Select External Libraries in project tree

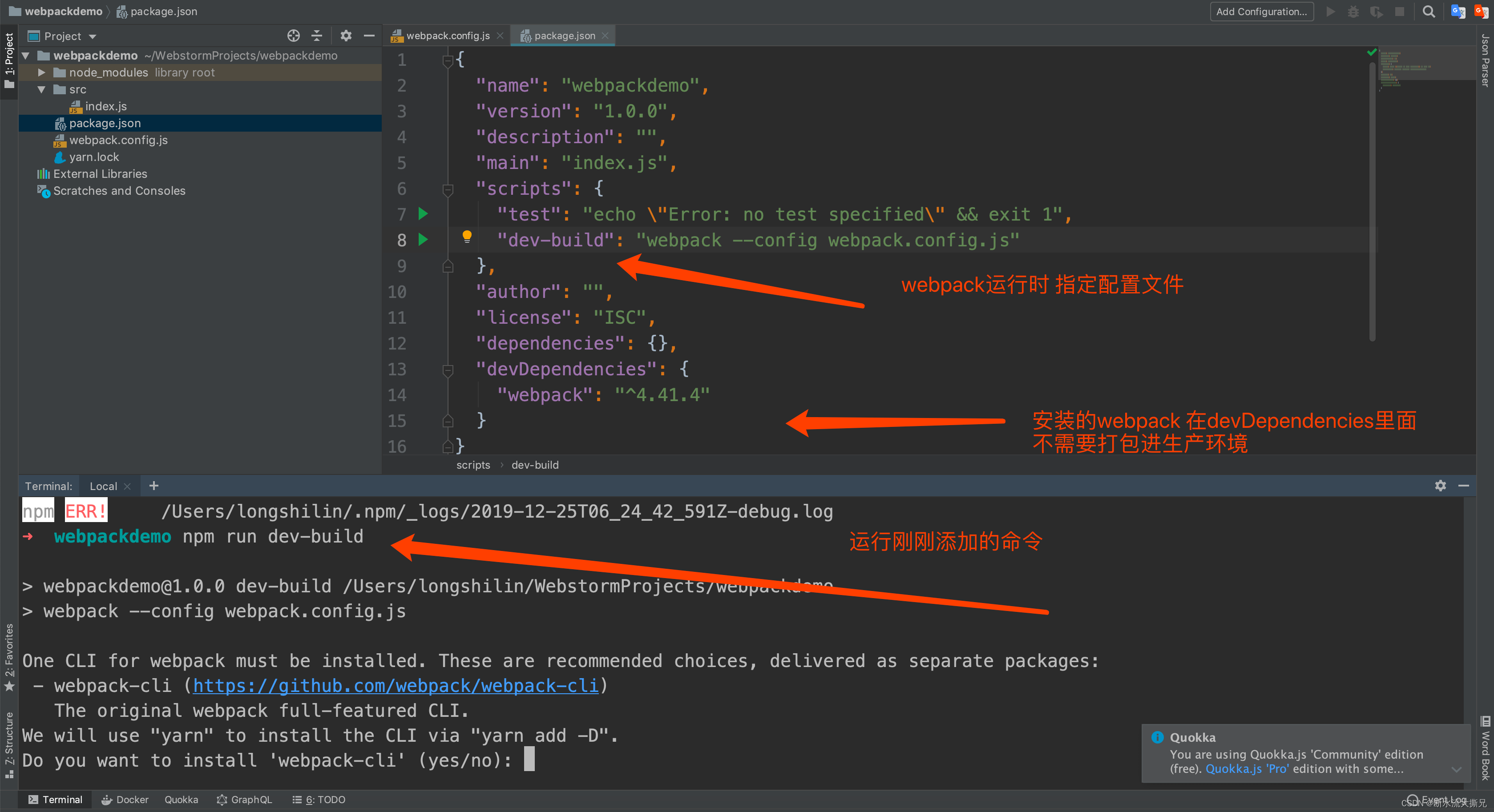[x=100, y=173]
